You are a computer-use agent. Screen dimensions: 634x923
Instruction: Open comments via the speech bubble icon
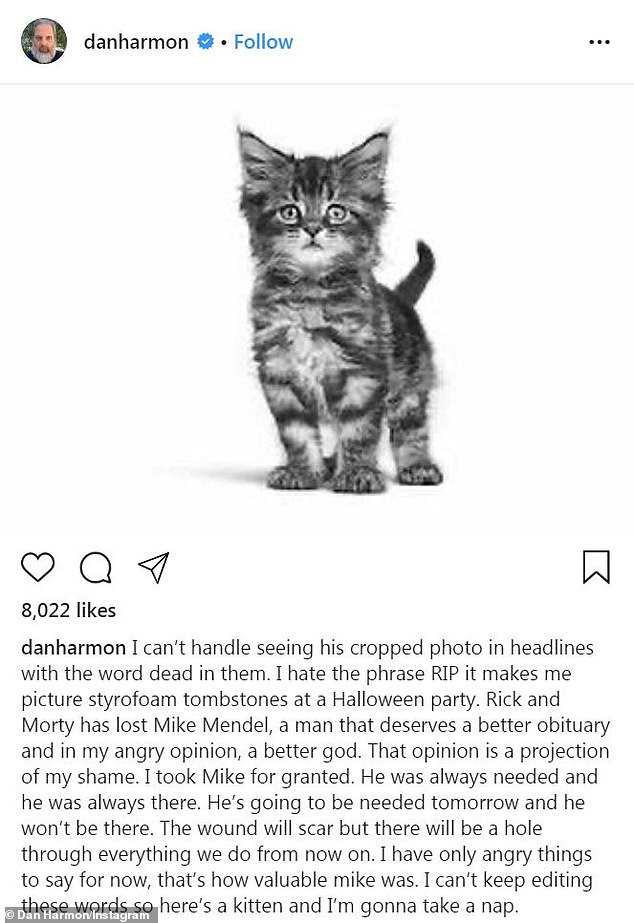[96, 567]
